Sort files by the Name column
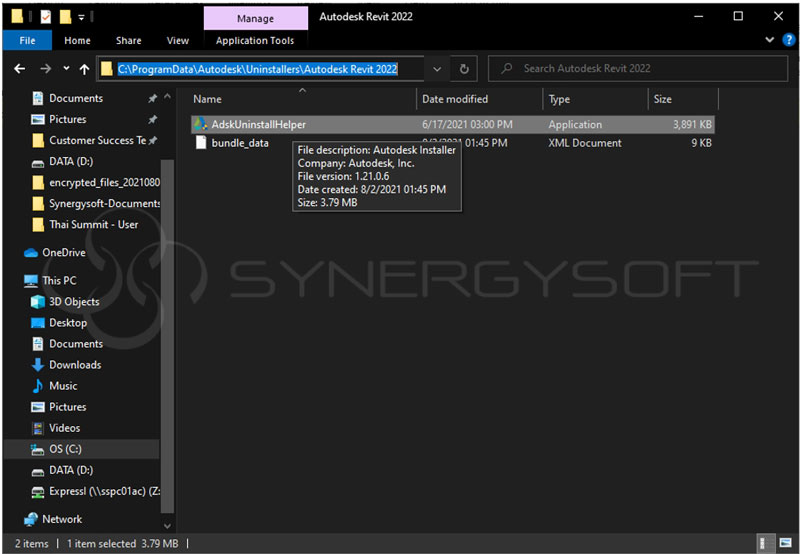 (302, 99)
